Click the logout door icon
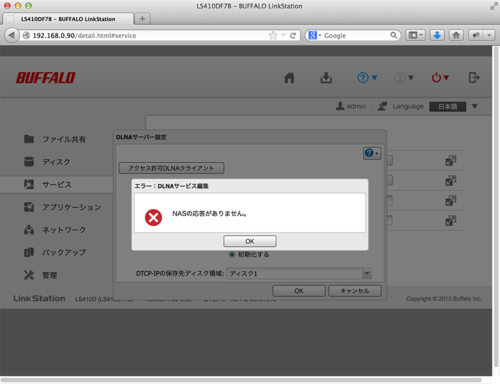This screenshot has width=500, height=384. point(474,78)
